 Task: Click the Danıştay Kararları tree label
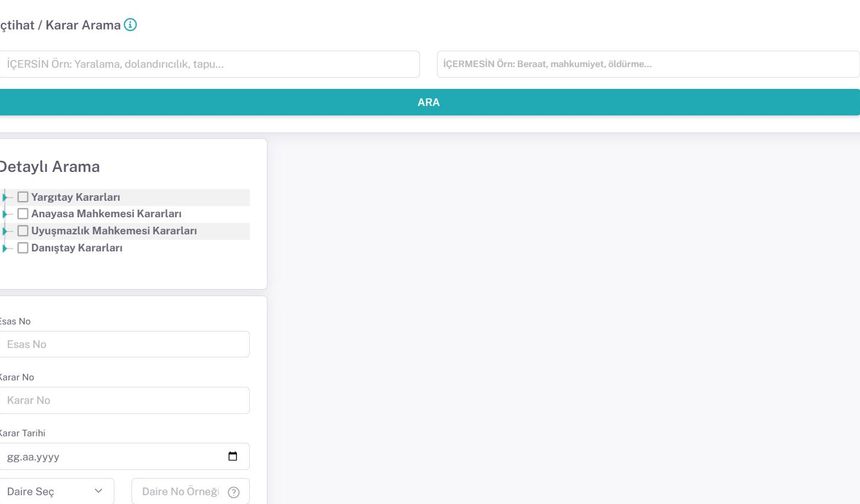point(77,248)
